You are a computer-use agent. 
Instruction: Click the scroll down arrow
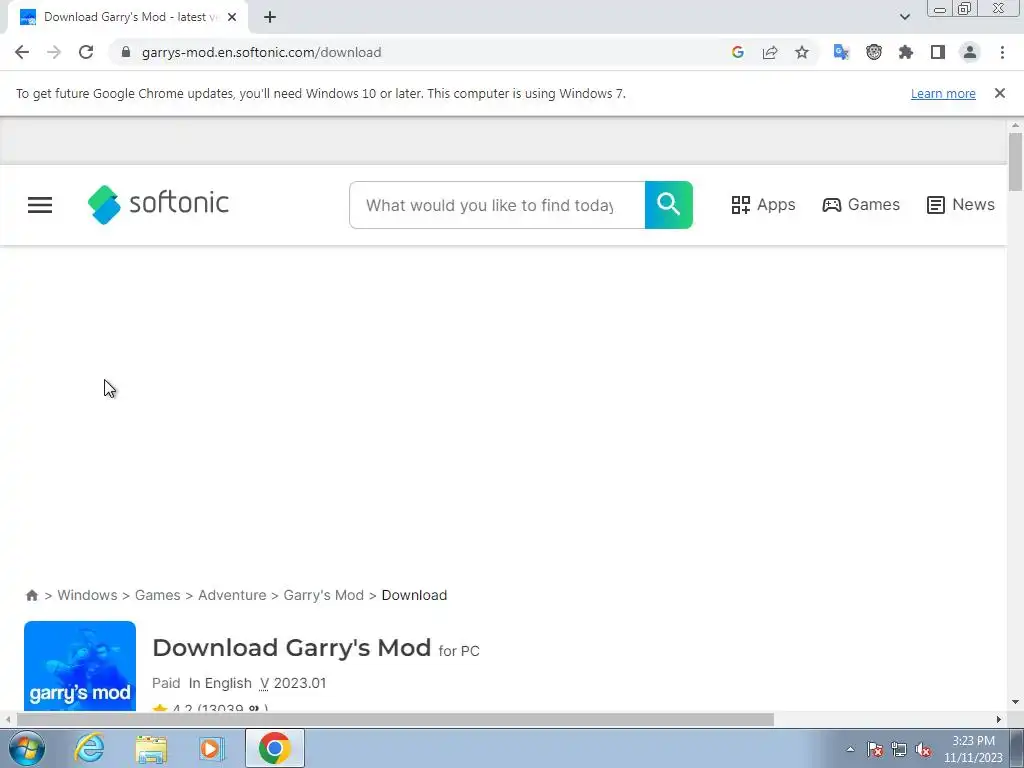pos(1015,702)
